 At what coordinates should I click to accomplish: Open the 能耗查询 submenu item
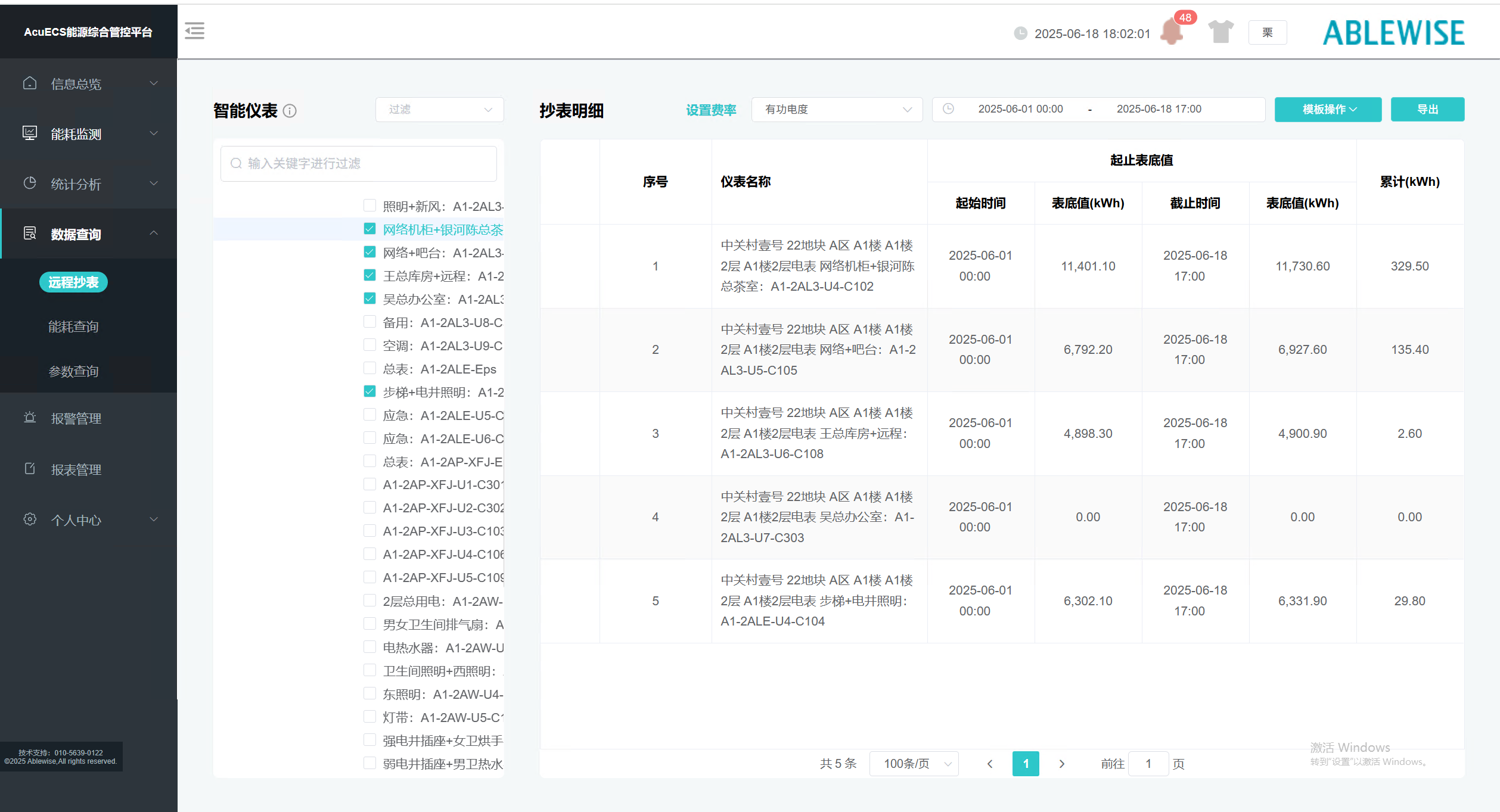tap(73, 326)
